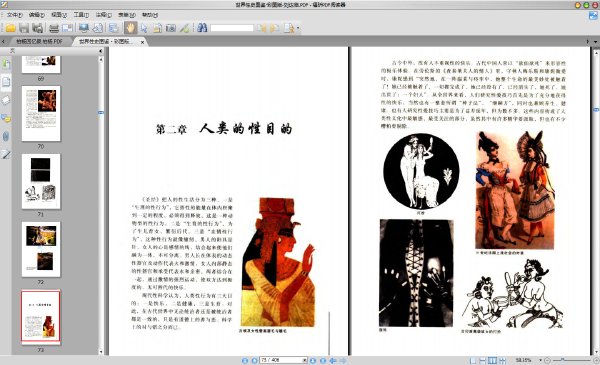Screen dimensions: 600x365
Task: Open the bookmarks panel in left sidebar
Action: coord(6,64)
